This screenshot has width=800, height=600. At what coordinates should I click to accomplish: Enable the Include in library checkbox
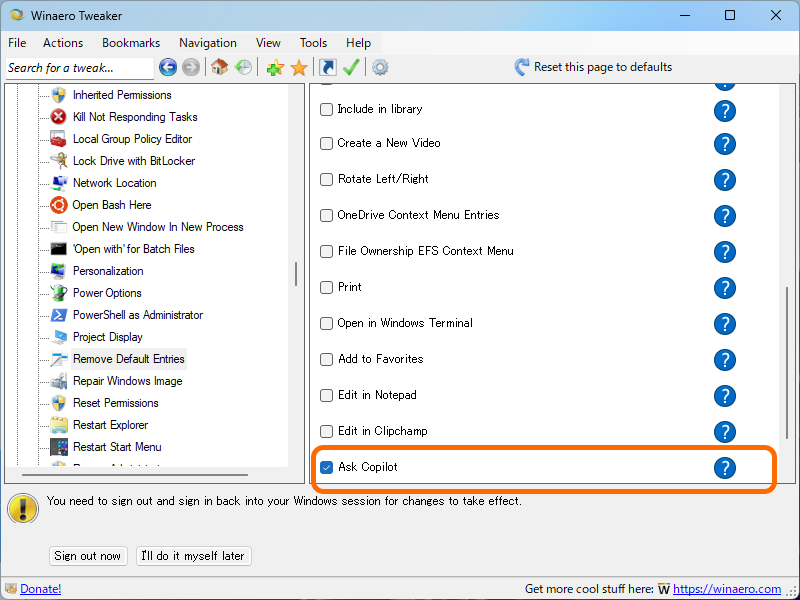326,110
